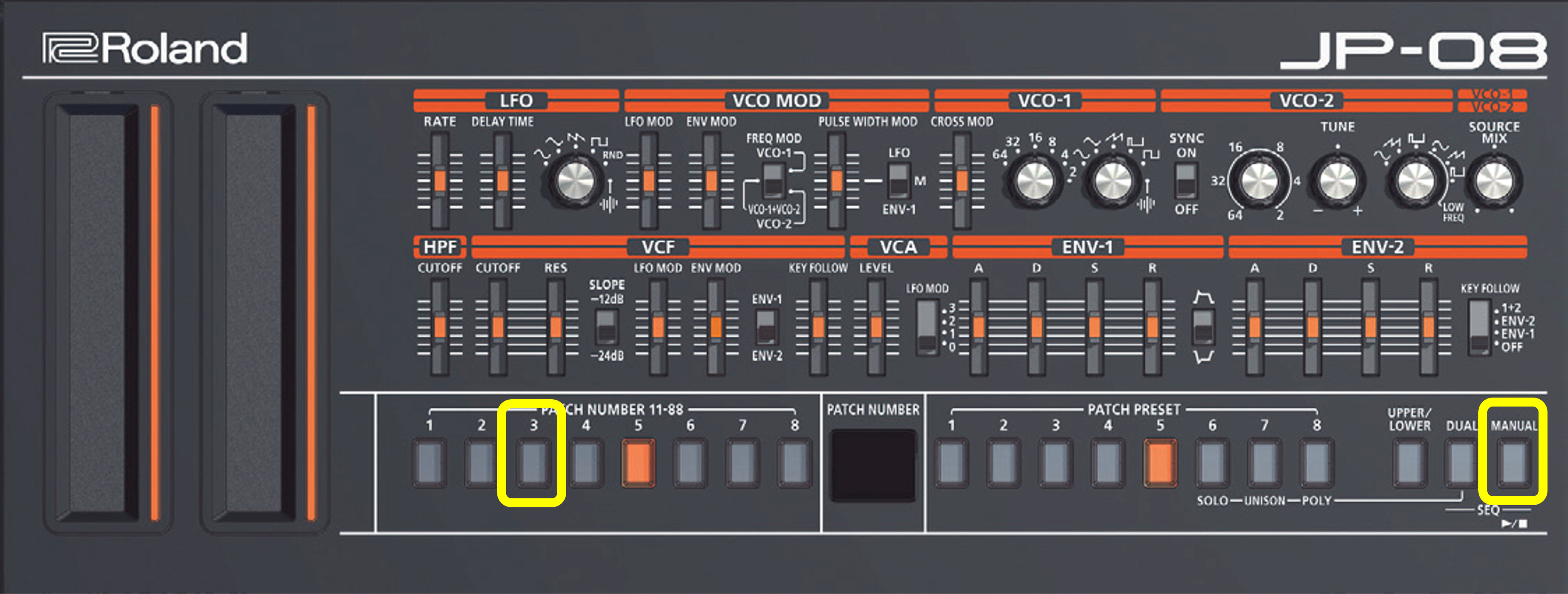This screenshot has height=594, width=1568.
Task: Select lit Patch Preset button 5
Action: point(1160,463)
